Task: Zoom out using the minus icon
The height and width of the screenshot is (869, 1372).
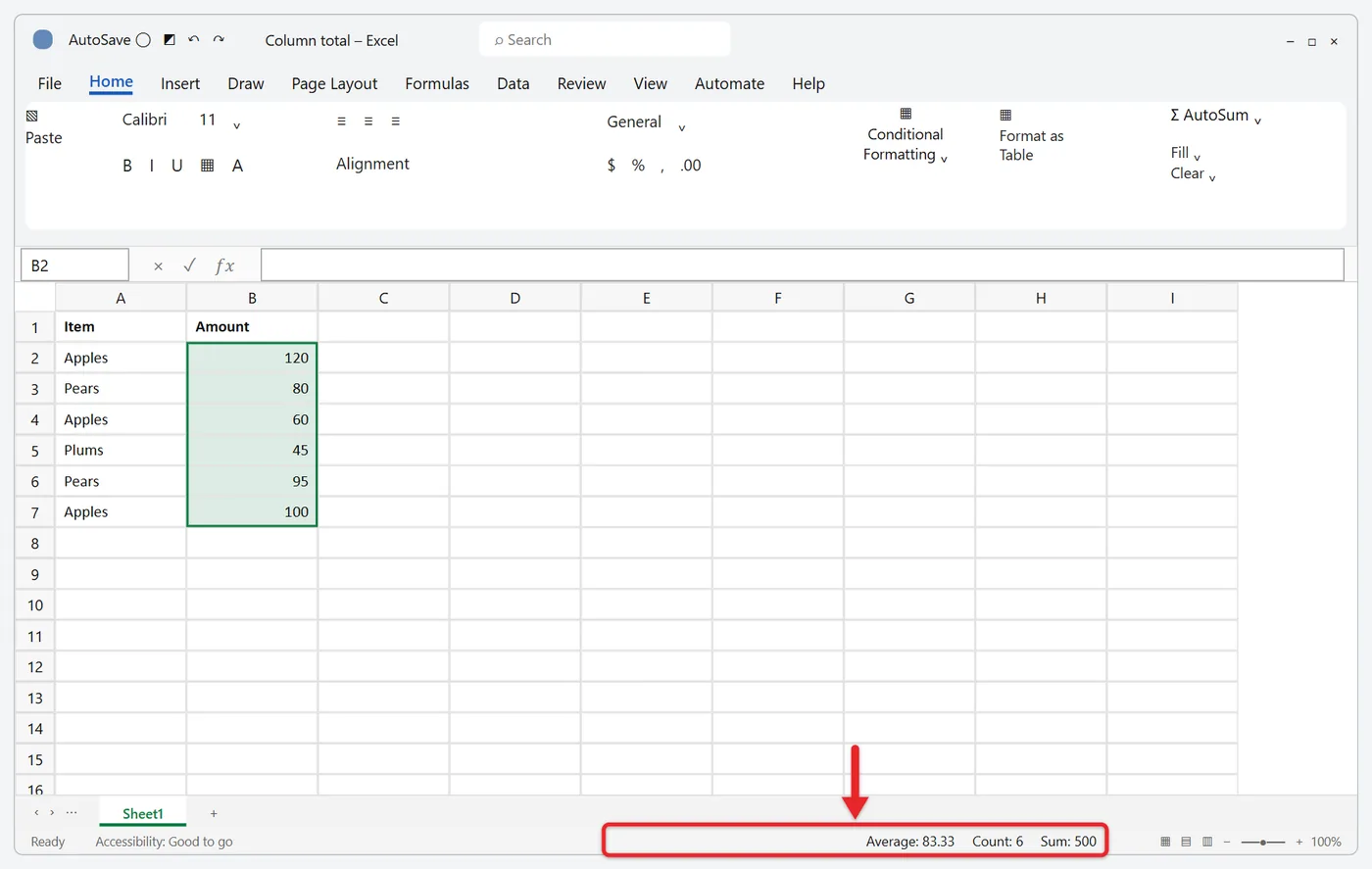Action: 1227,842
